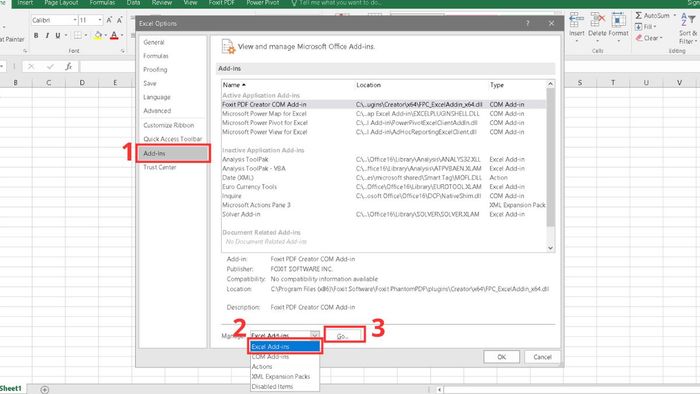Viewport: 700px width, 394px height.
Task: Click the Go... button
Action: coord(344,335)
